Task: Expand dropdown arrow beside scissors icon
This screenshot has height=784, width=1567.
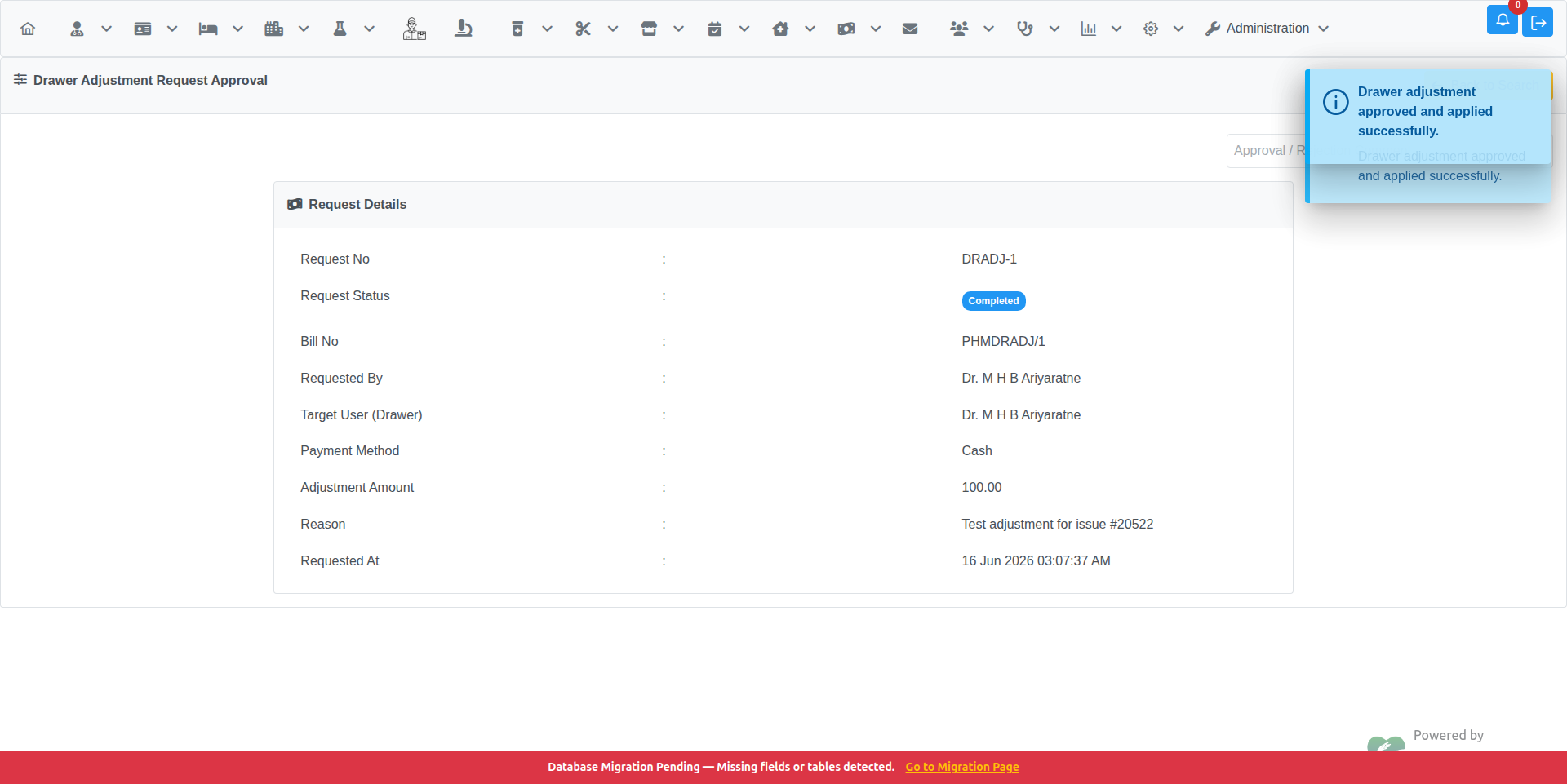Action: [612, 29]
